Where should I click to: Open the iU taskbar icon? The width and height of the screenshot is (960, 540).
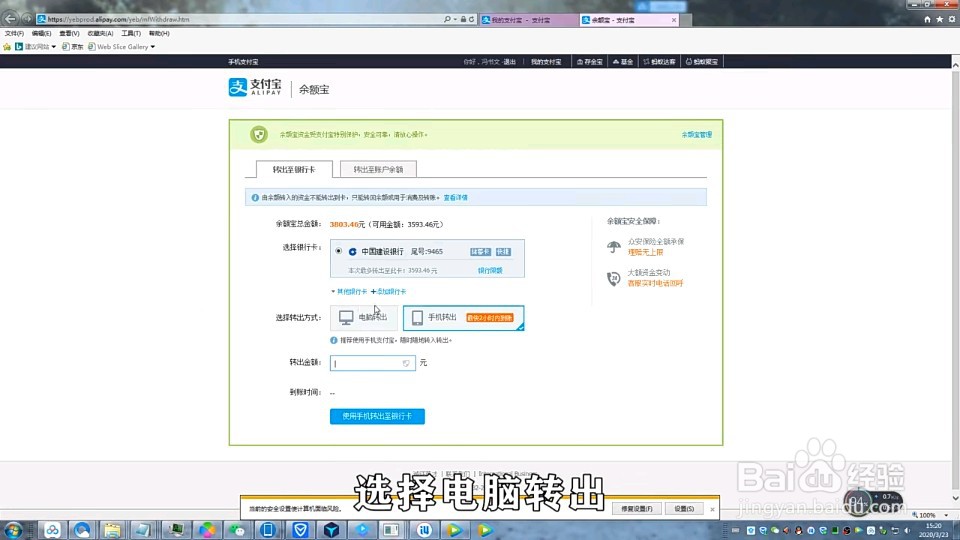pyautogui.click(x=424, y=530)
